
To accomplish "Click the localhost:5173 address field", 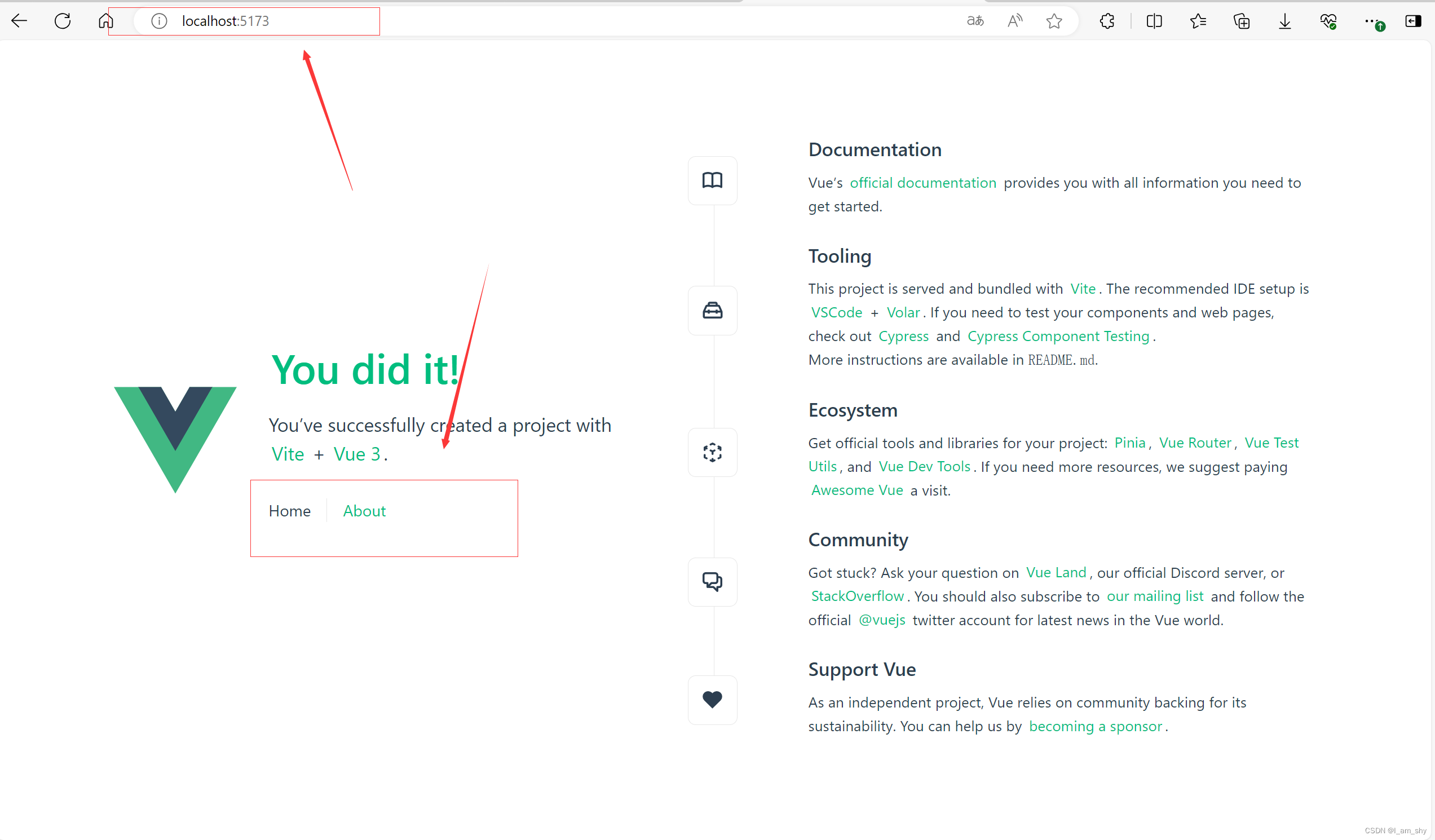I will (226, 21).
